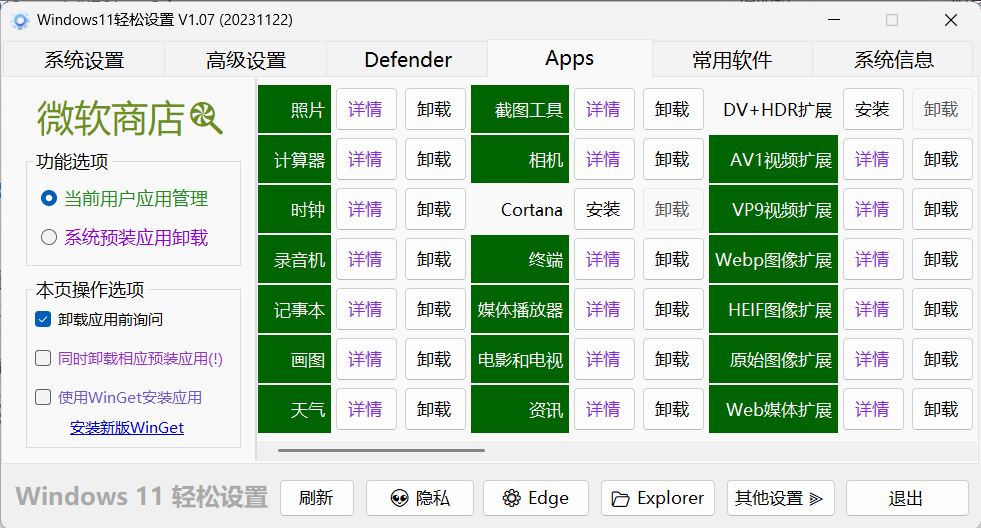The height and width of the screenshot is (528, 981).
Task: Launch Explorer settings with folder icon
Action: (658, 498)
